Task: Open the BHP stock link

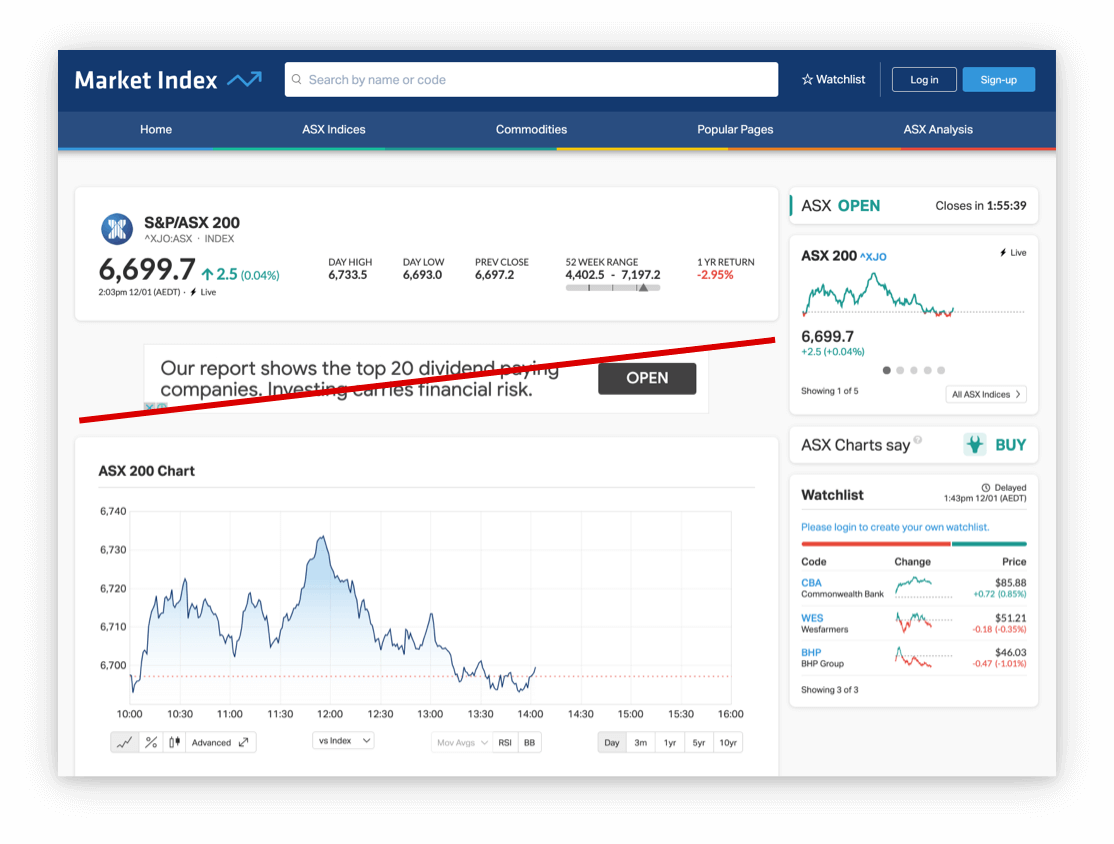Action: pos(811,652)
